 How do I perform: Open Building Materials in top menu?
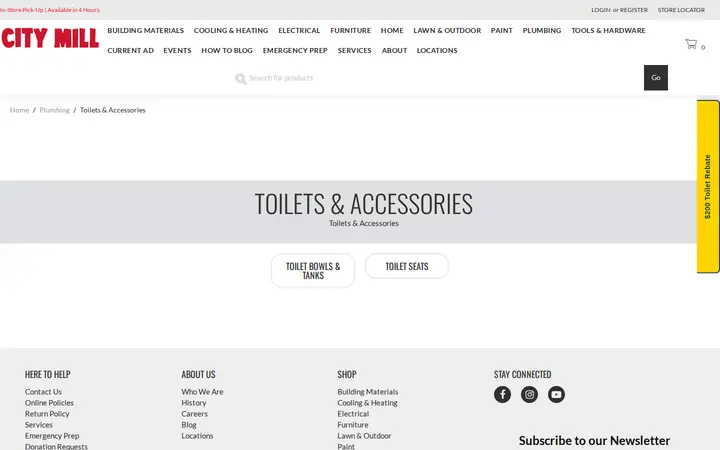pos(146,30)
